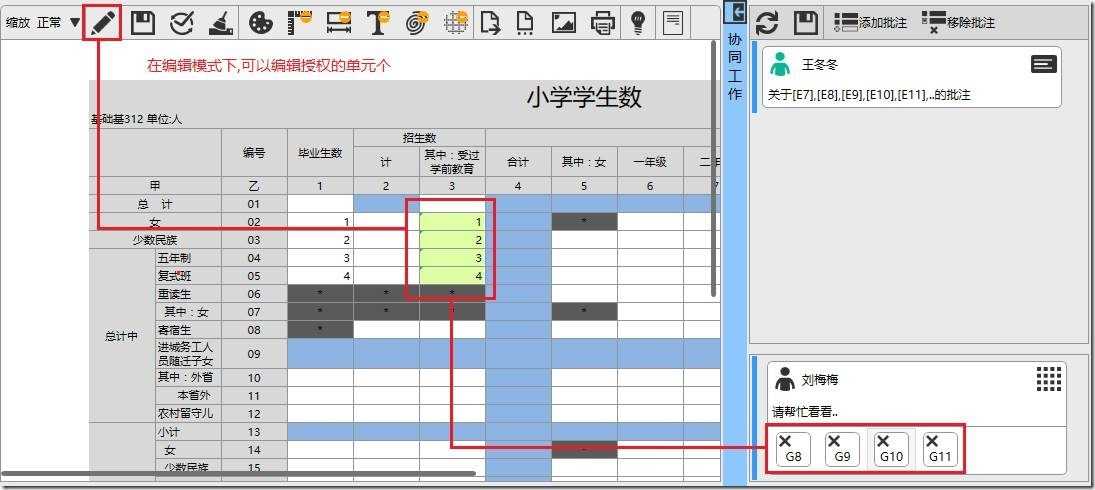Select green cell with value 3 in row 04
Screen dimensions: 1095x490
pyautogui.click(x=452, y=258)
